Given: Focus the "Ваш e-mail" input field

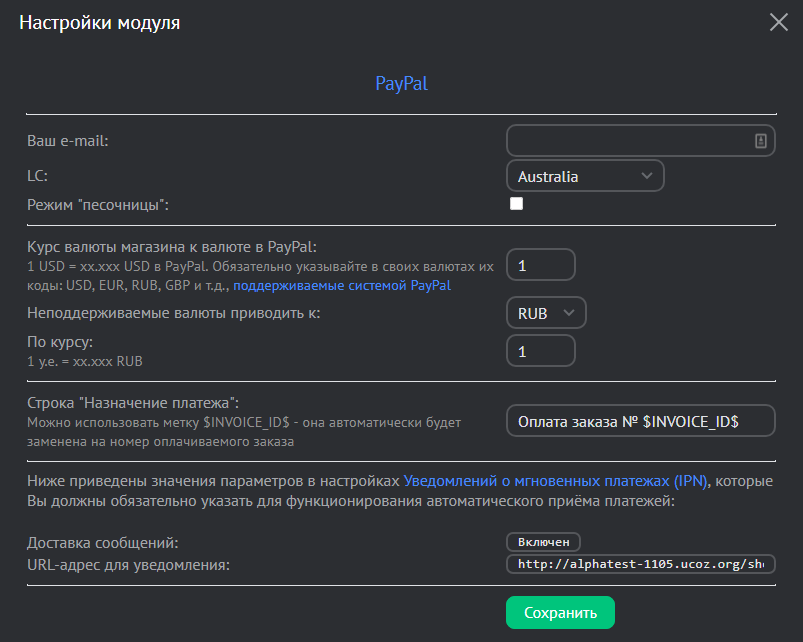Looking at the screenshot, I should [628, 141].
